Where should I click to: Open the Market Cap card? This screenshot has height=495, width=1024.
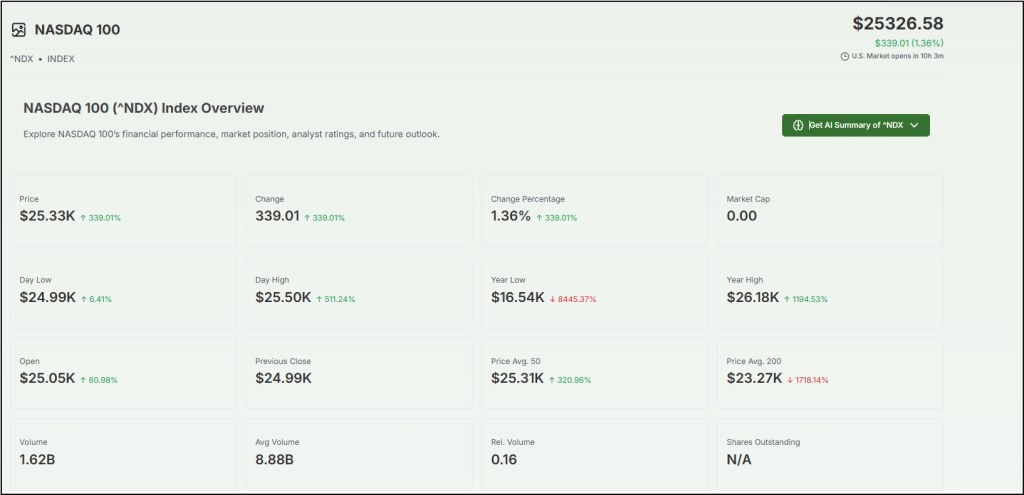tap(829, 210)
